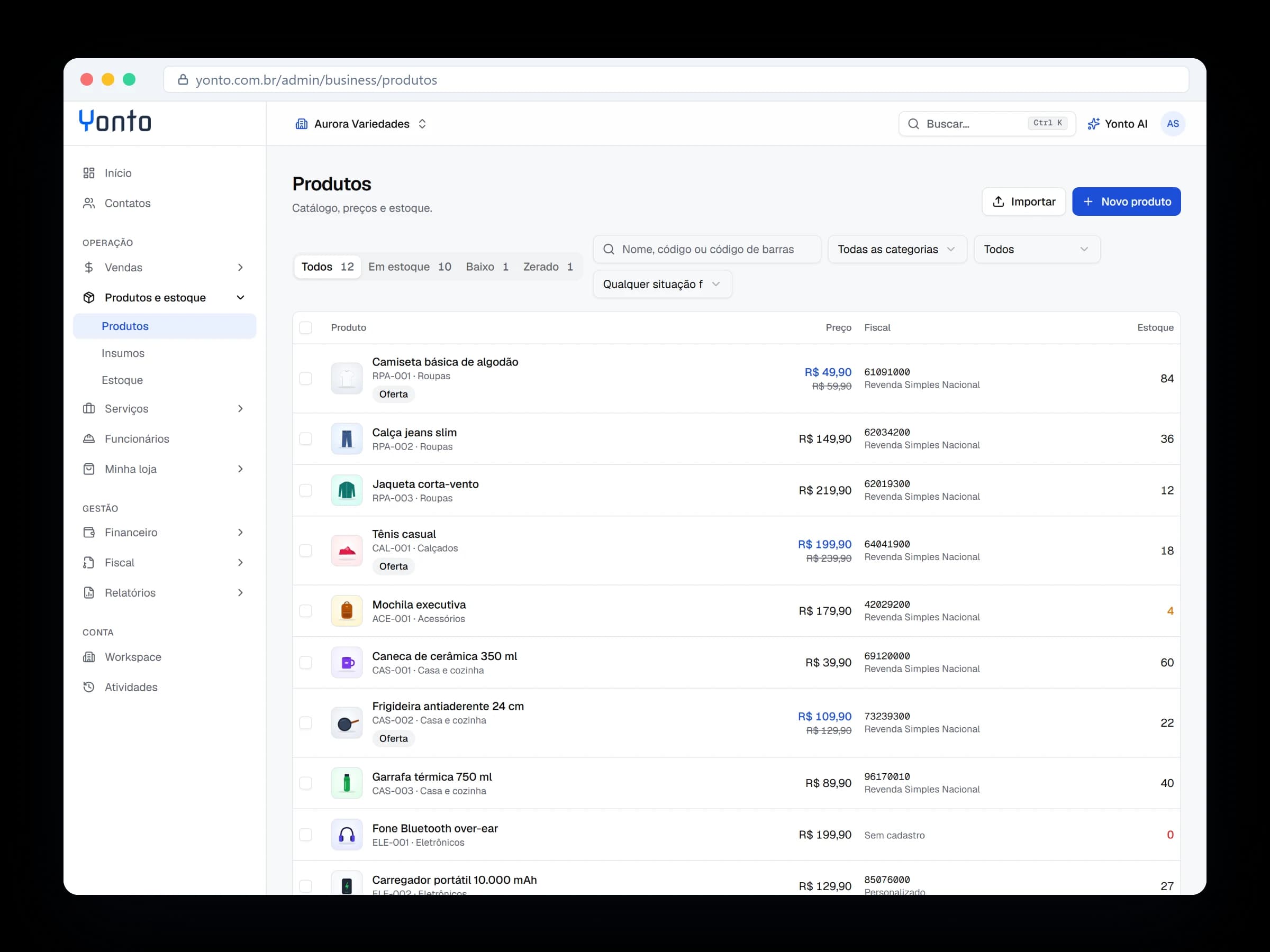
Task: Open Início via its grid icon
Action: (x=88, y=173)
